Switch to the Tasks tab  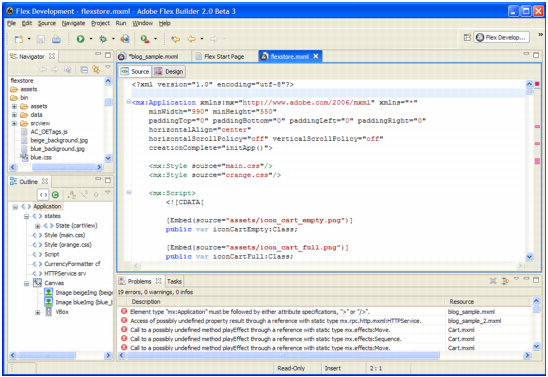tap(174, 281)
